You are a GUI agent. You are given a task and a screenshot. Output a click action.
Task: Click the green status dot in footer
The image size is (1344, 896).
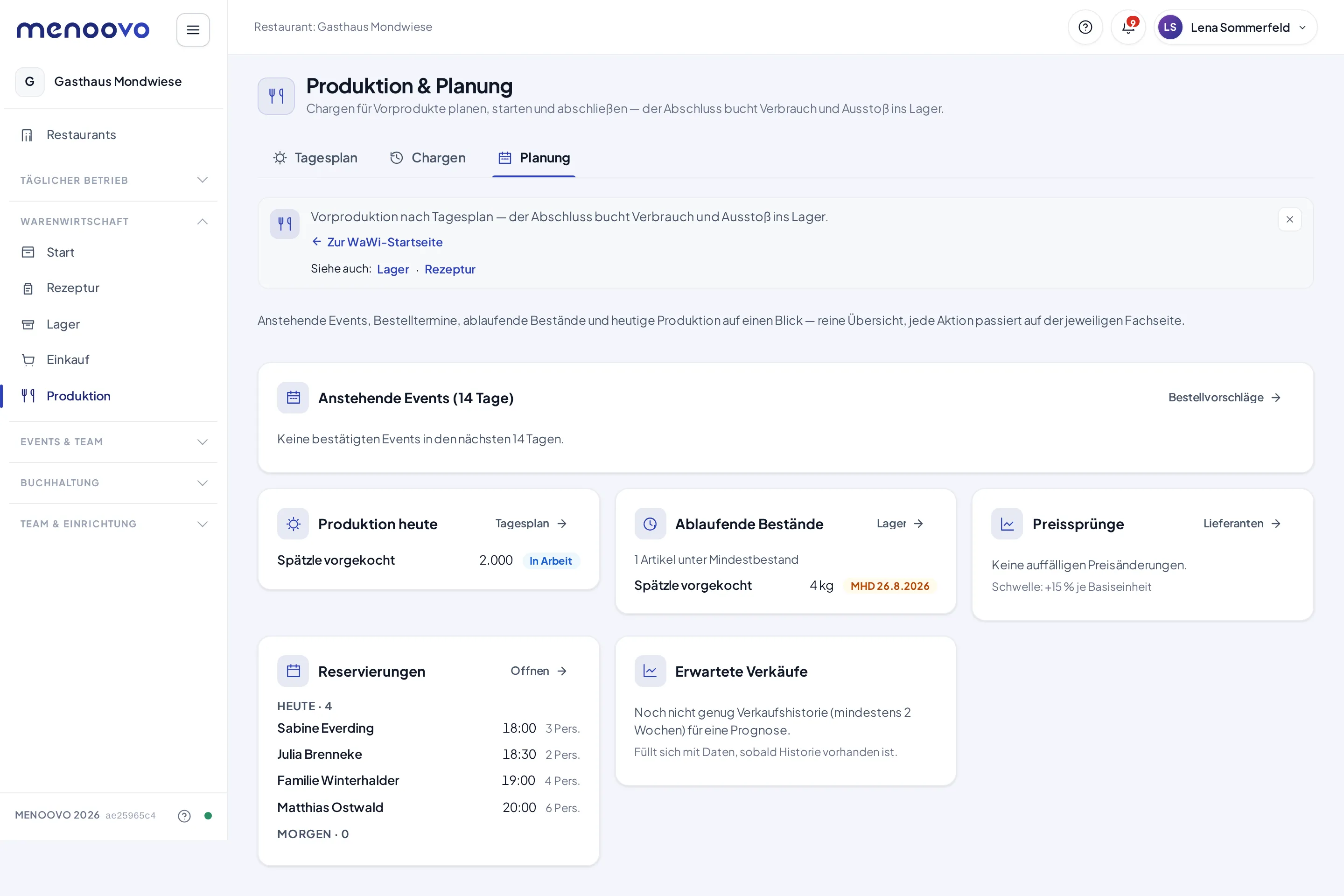[x=208, y=815]
